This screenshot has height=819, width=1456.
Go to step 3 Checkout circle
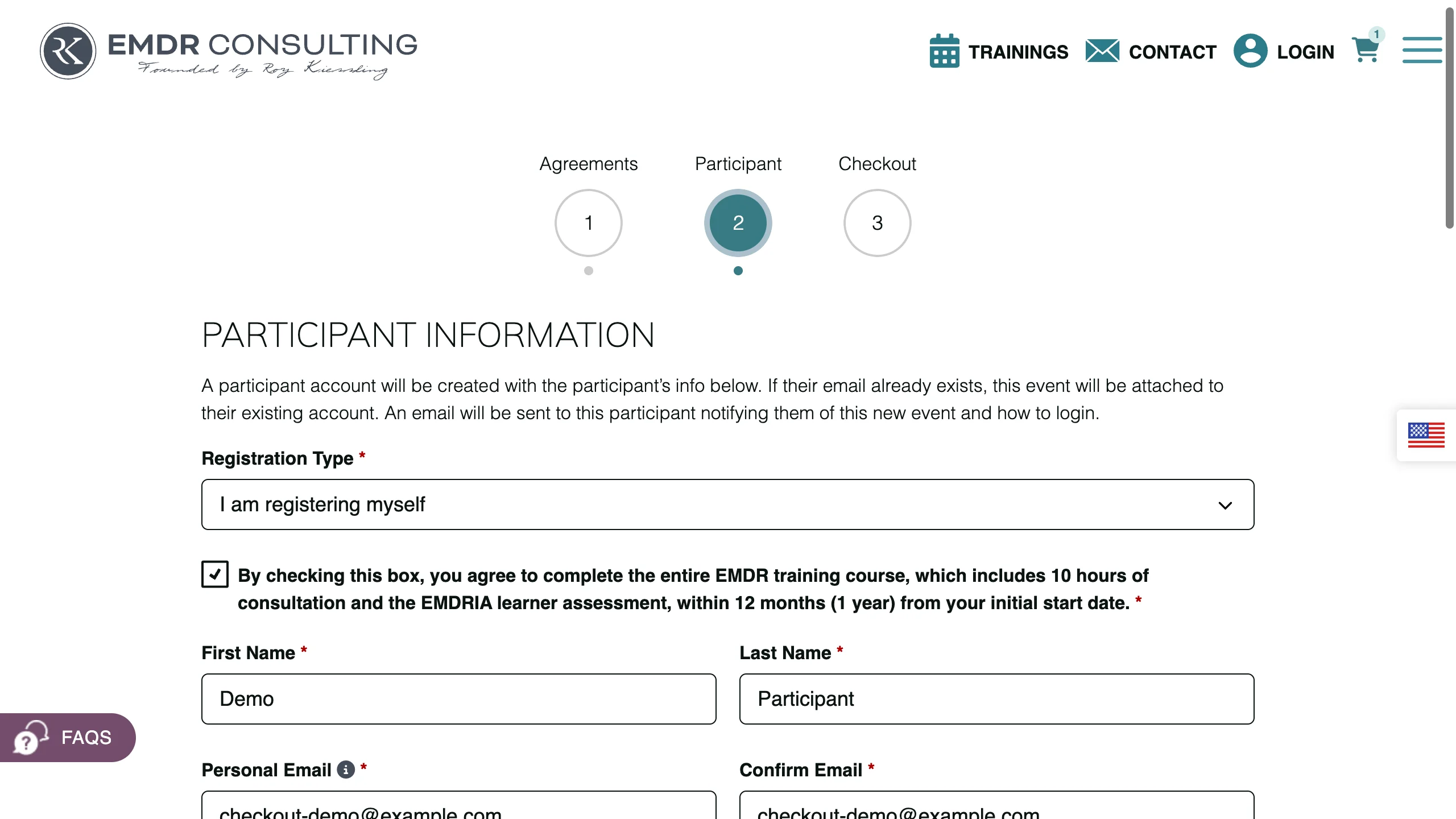coord(877,223)
